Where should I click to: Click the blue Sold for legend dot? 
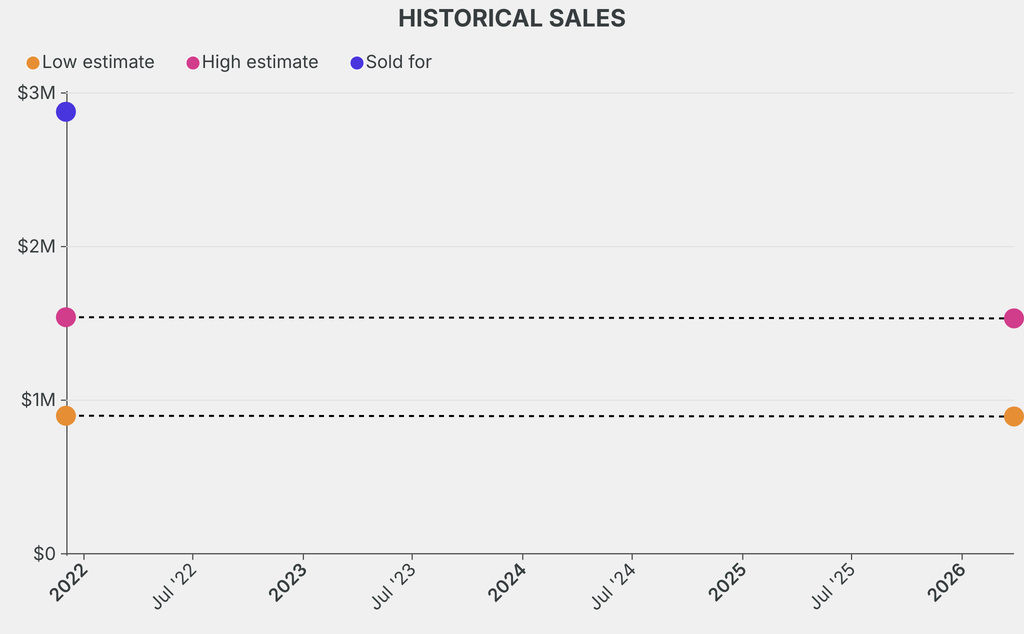tap(357, 63)
